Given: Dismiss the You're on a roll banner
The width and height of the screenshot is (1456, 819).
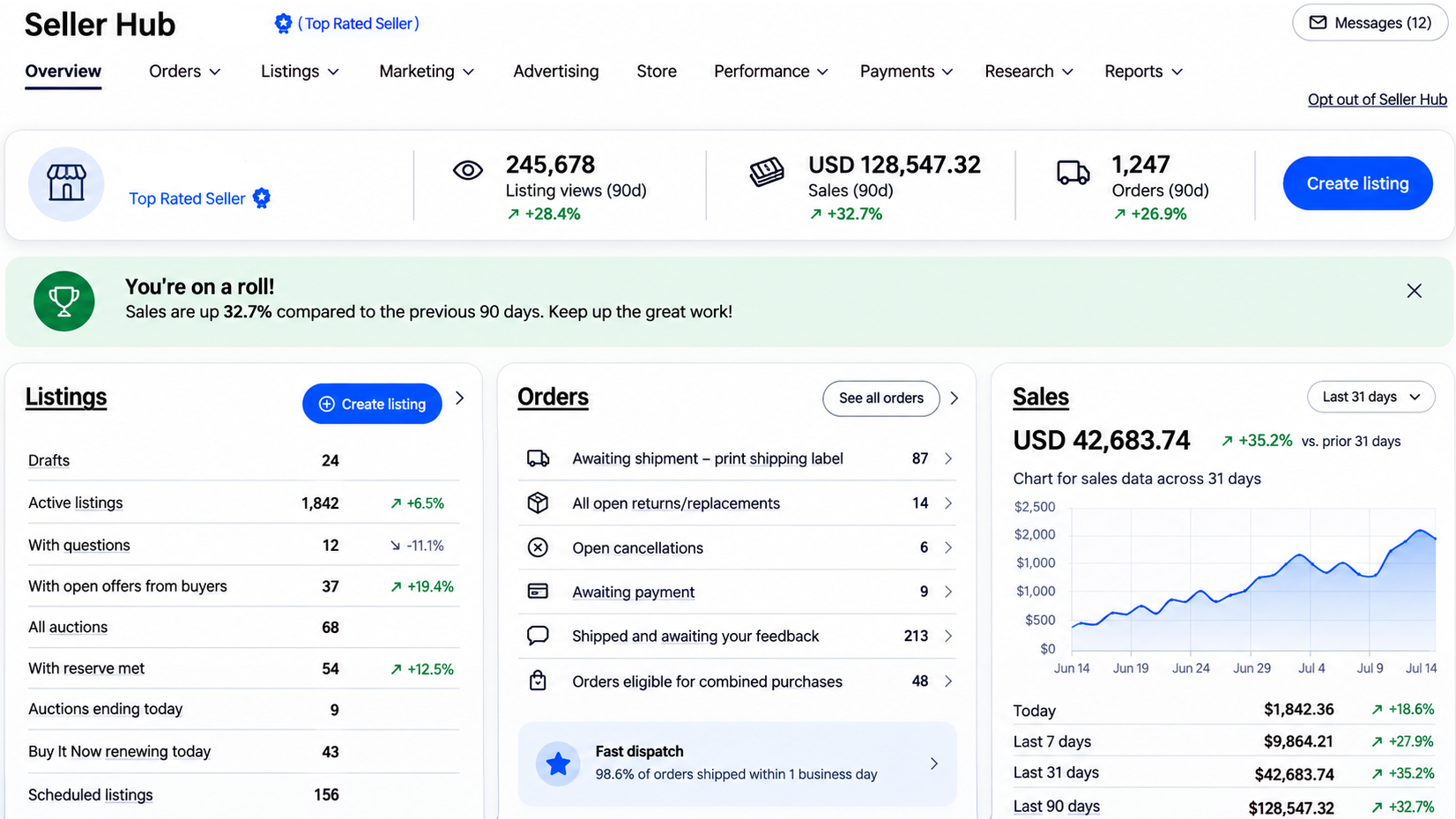Looking at the screenshot, I should [1414, 291].
